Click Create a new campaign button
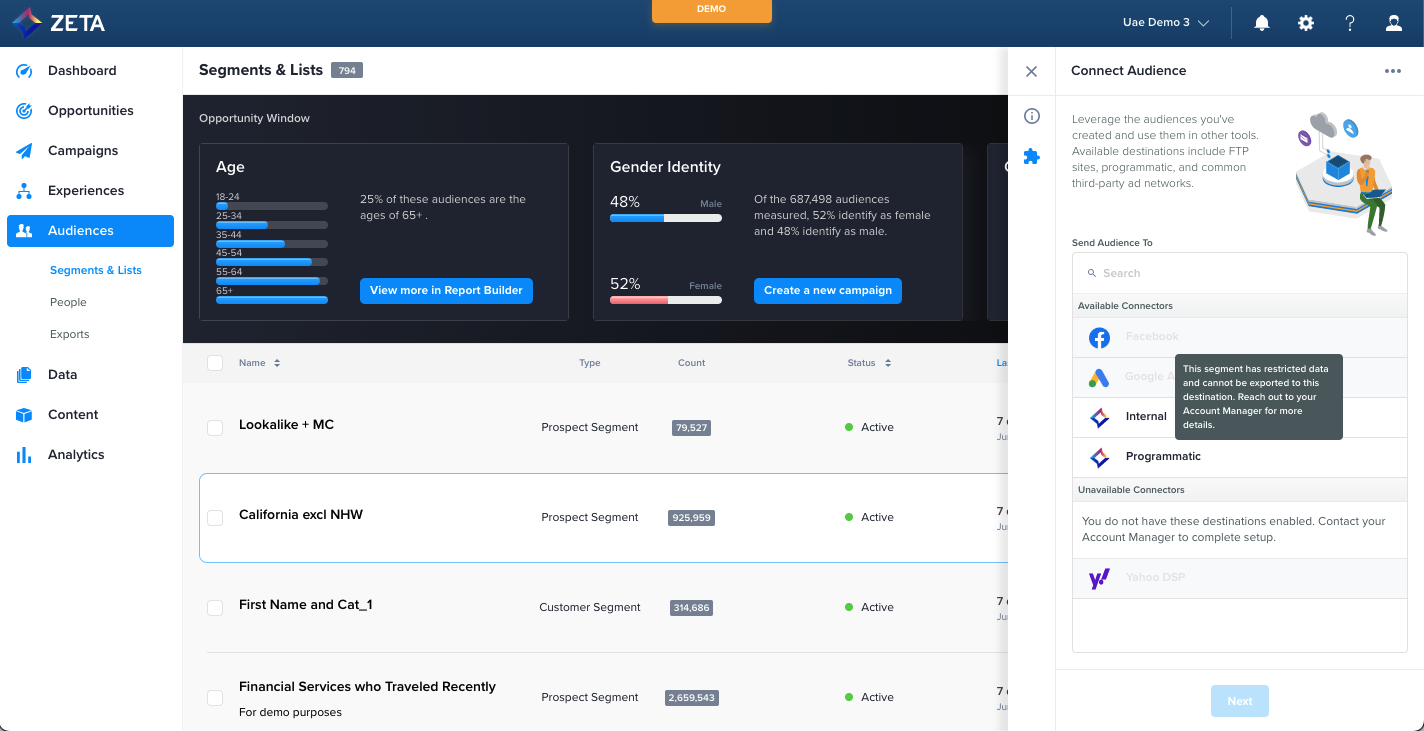Viewport: 1424px width, 731px height. pyautogui.click(x=827, y=291)
